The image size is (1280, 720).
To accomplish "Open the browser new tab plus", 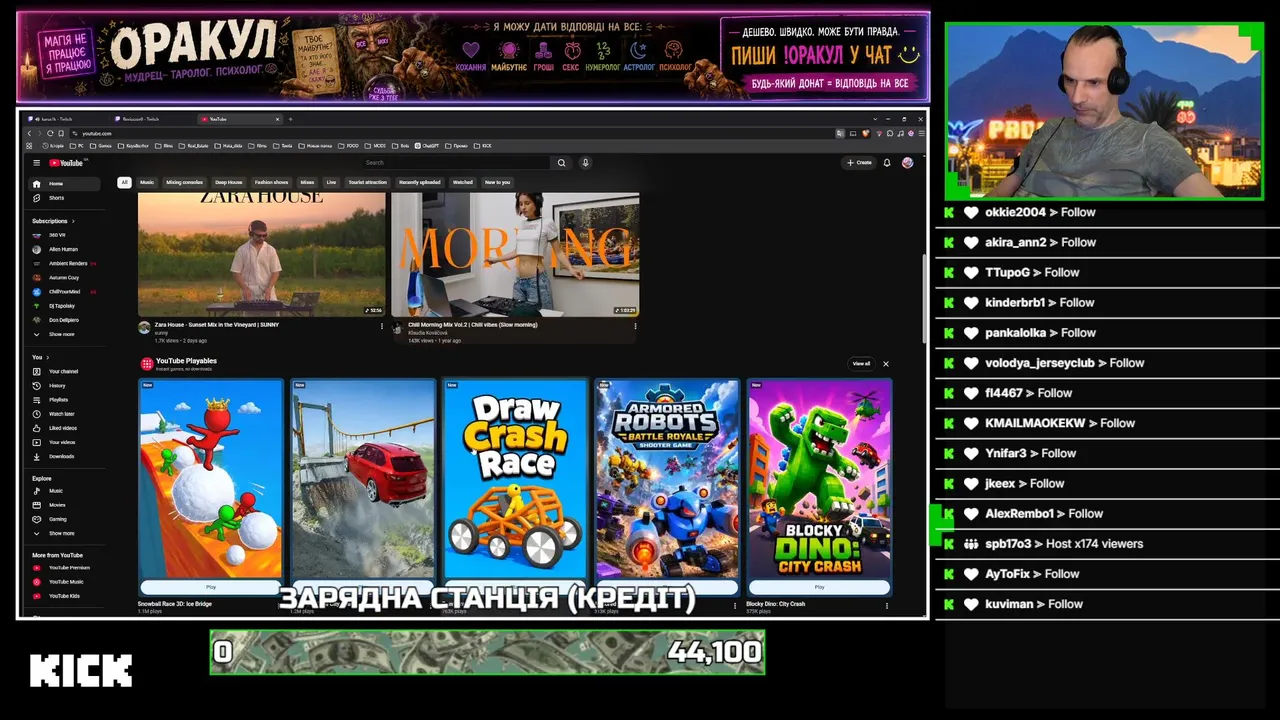I will pyautogui.click(x=290, y=119).
